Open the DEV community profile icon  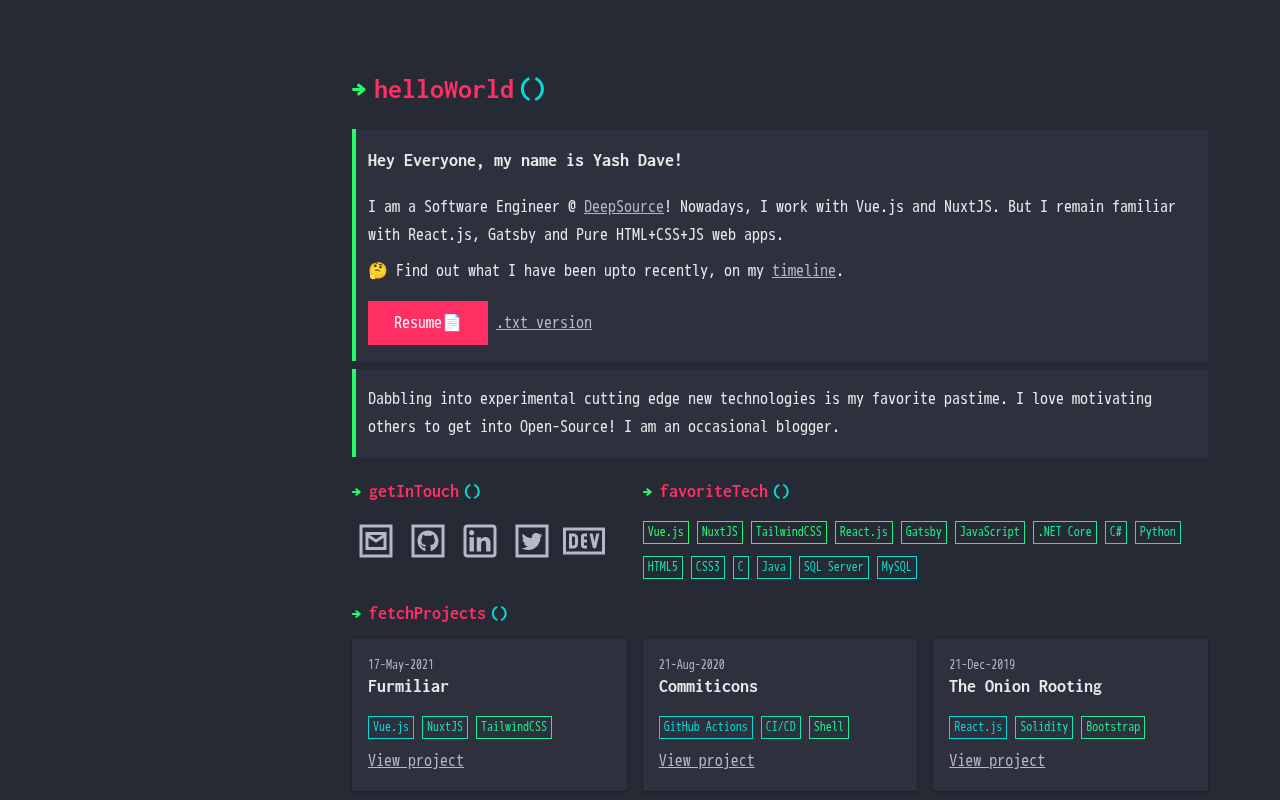tap(584, 541)
